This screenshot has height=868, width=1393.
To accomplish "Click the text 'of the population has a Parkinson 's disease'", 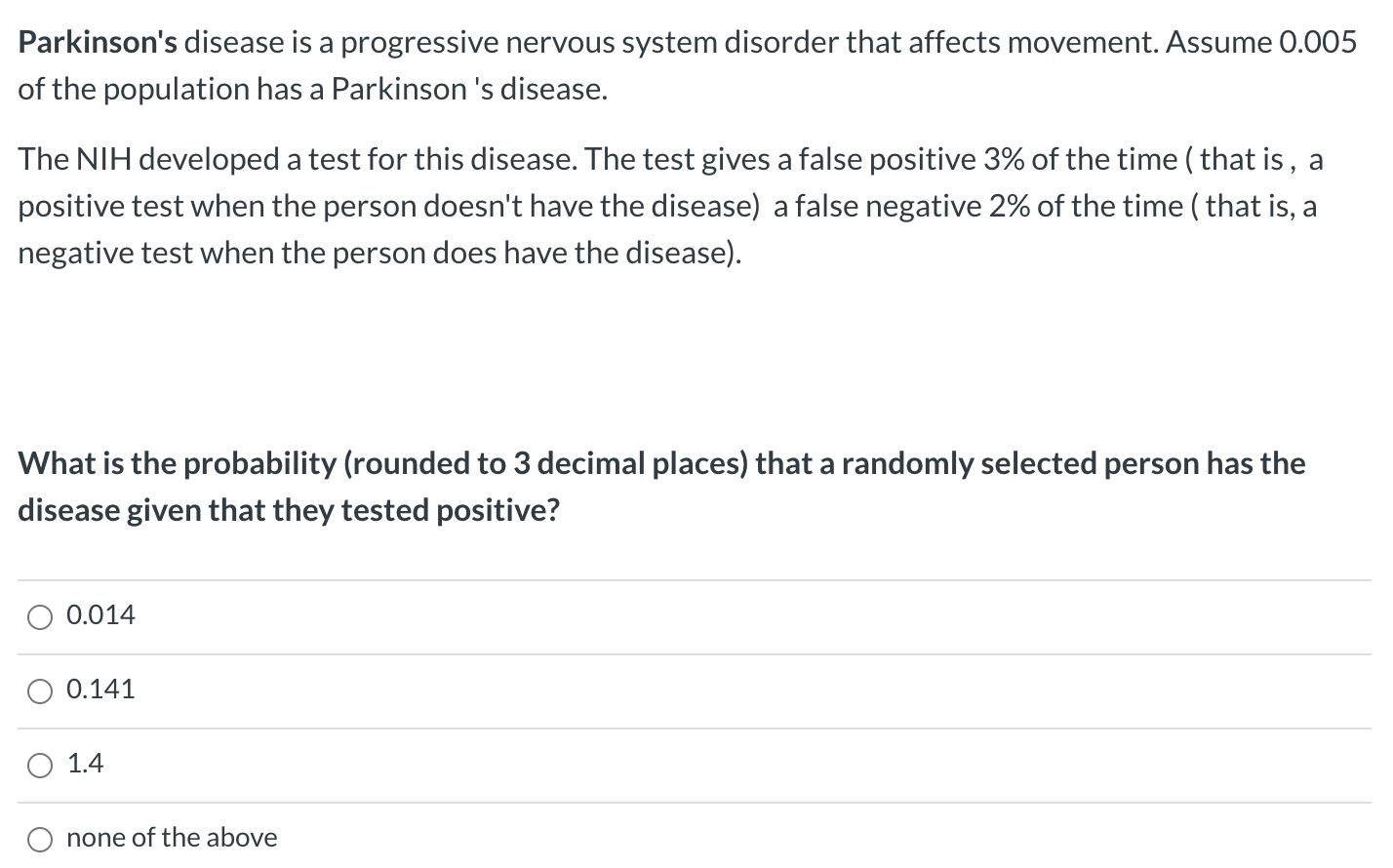I will click(312, 89).
